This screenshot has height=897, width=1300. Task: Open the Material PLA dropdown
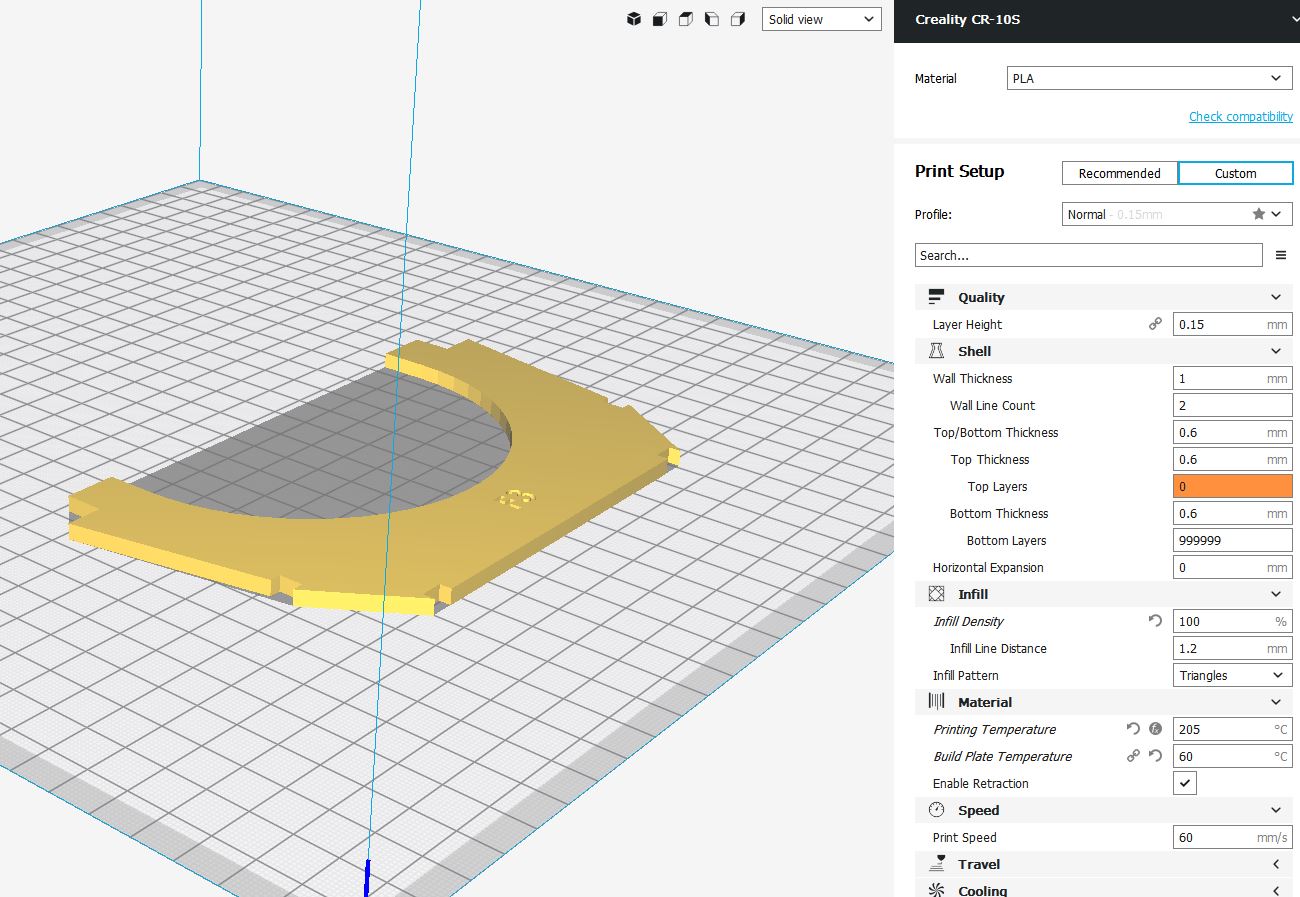tap(1149, 78)
